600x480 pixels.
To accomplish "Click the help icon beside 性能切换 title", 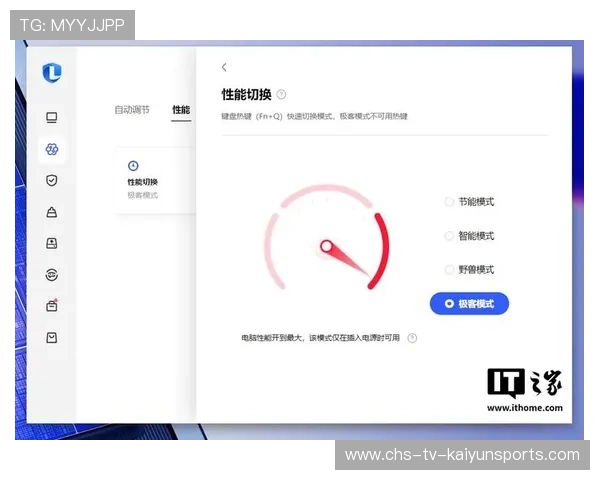I will point(281,94).
